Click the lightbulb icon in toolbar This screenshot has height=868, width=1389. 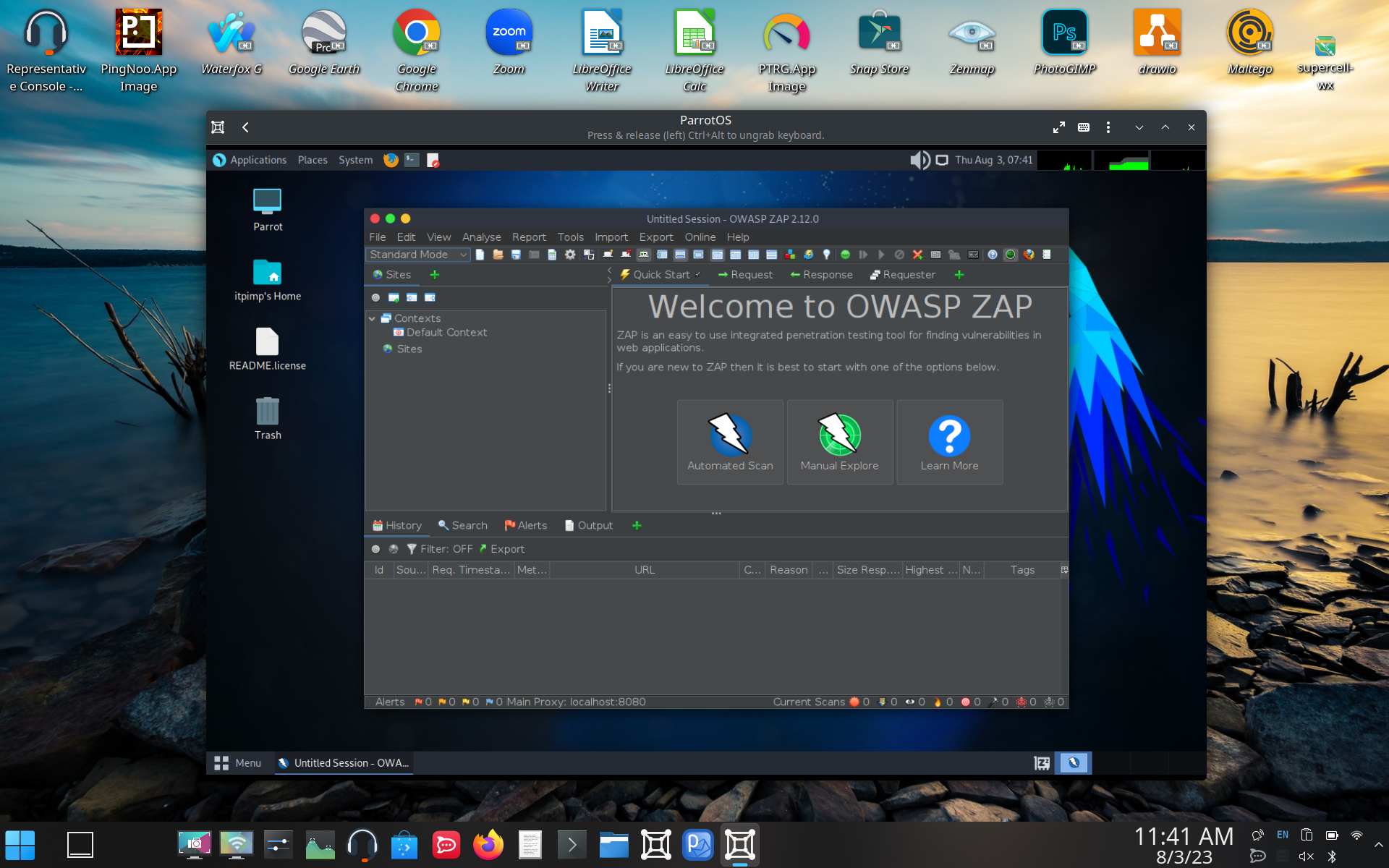coord(826,255)
